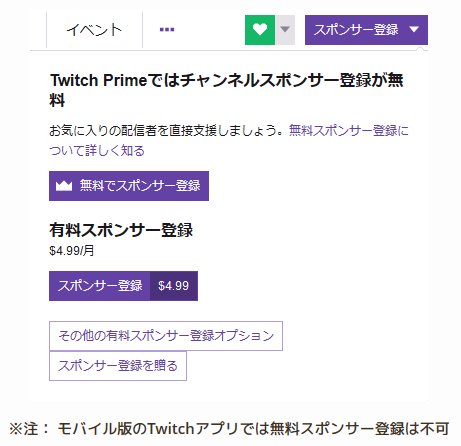Click the 有料スポンサー登録 heading
The height and width of the screenshot is (446, 461).
click(x=121, y=230)
